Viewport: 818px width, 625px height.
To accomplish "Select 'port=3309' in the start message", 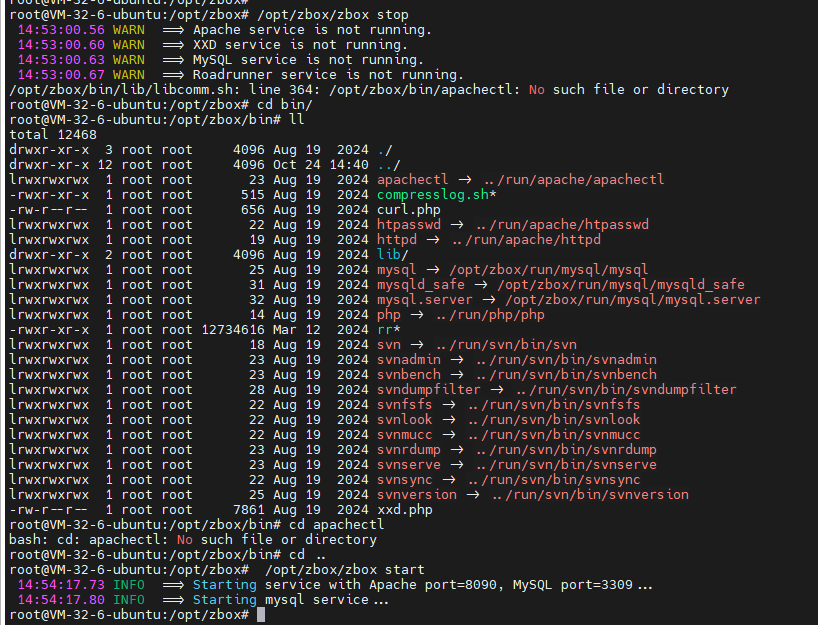I will coord(597,585).
